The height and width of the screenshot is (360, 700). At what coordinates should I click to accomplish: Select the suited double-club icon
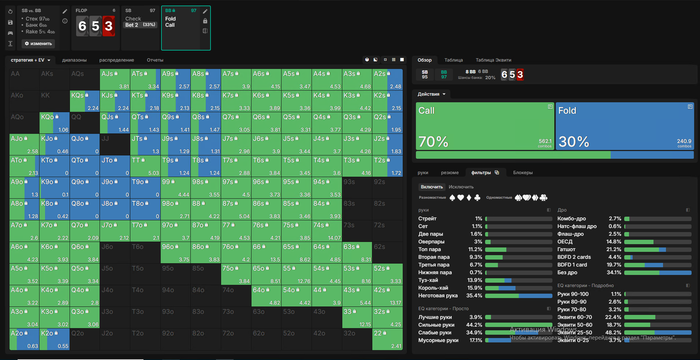point(543,197)
